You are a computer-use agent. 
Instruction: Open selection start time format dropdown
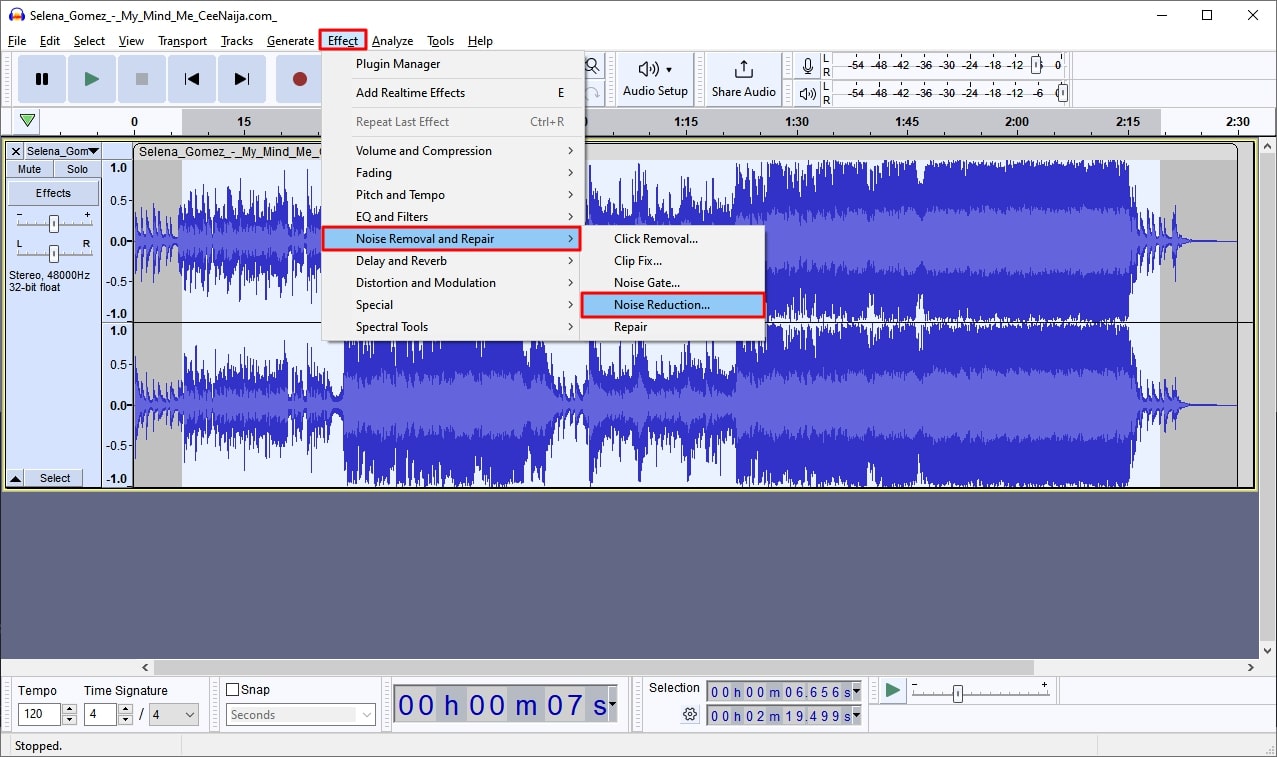[x=856, y=692]
